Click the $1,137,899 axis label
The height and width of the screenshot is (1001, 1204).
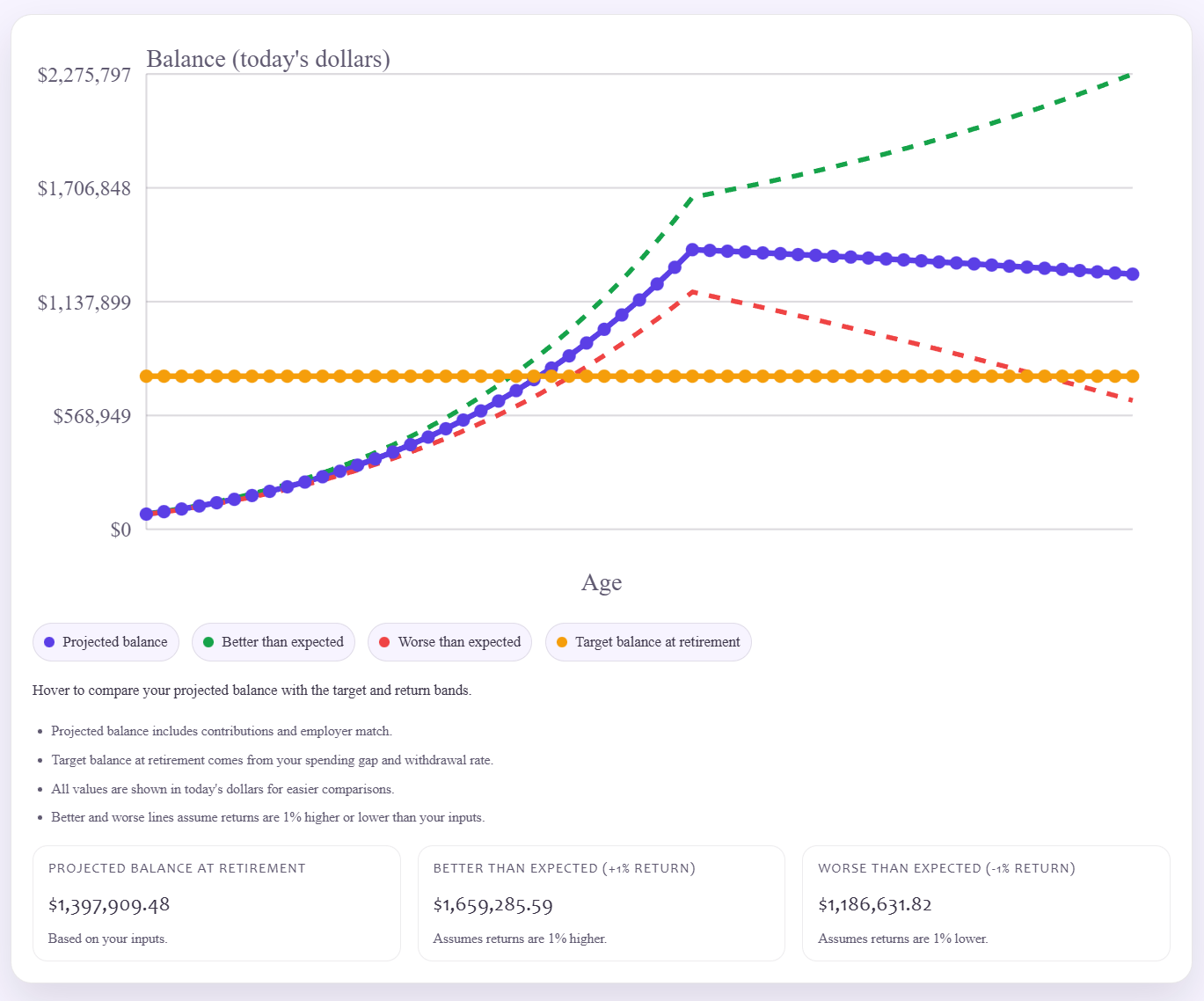point(84,303)
